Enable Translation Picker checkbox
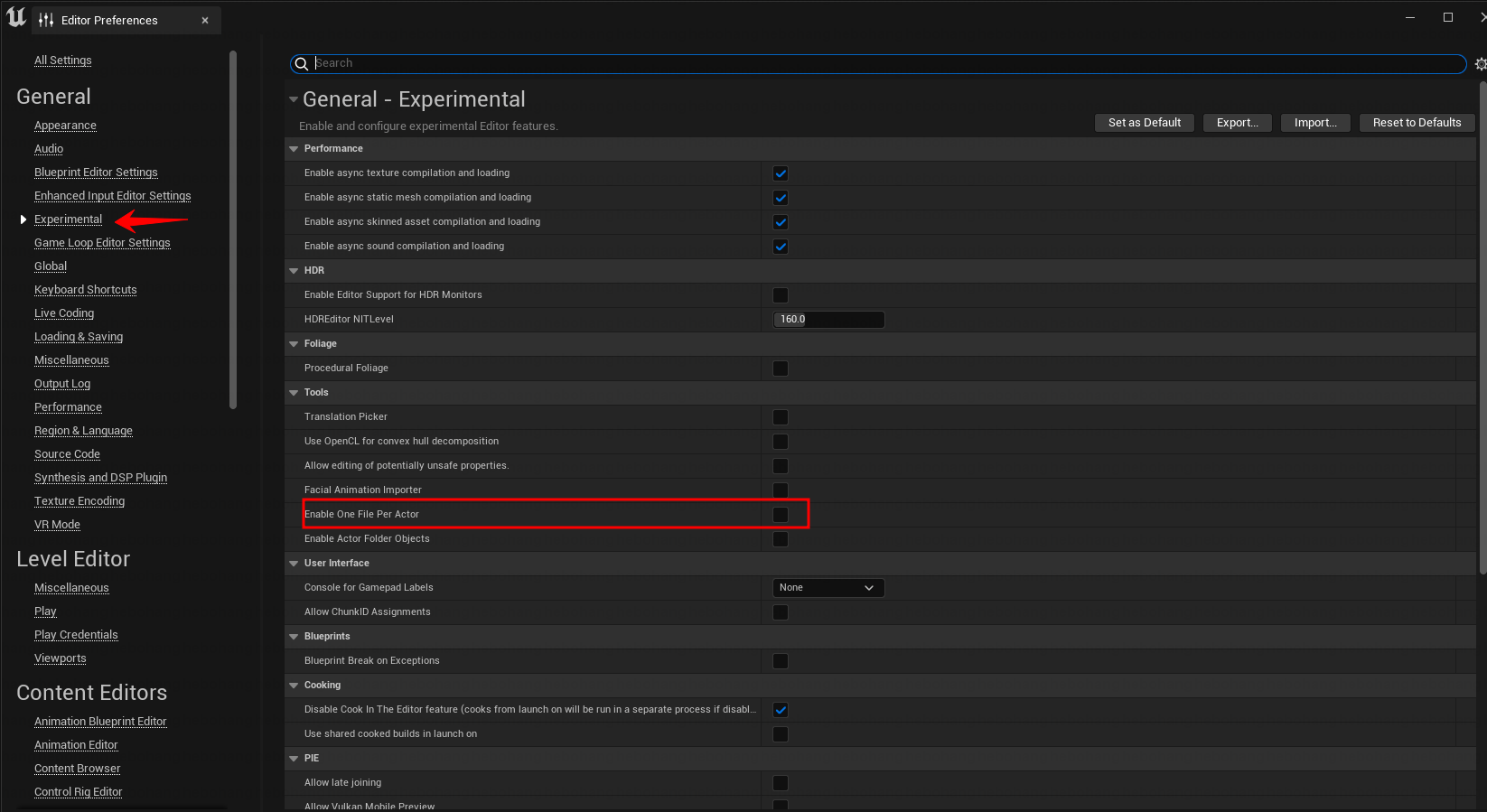The image size is (1487, 812). tap(781, 417)
